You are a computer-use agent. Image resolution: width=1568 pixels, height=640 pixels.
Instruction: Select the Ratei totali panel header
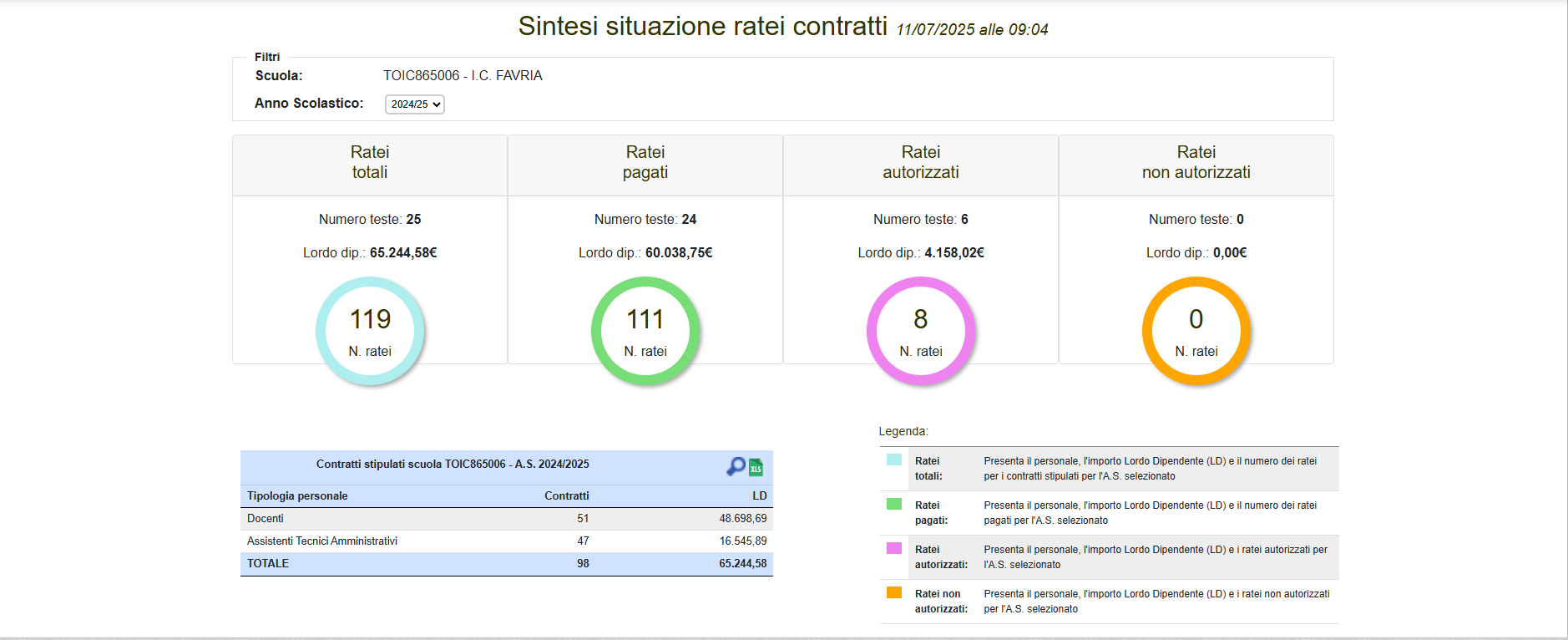[x=370, y=163]
